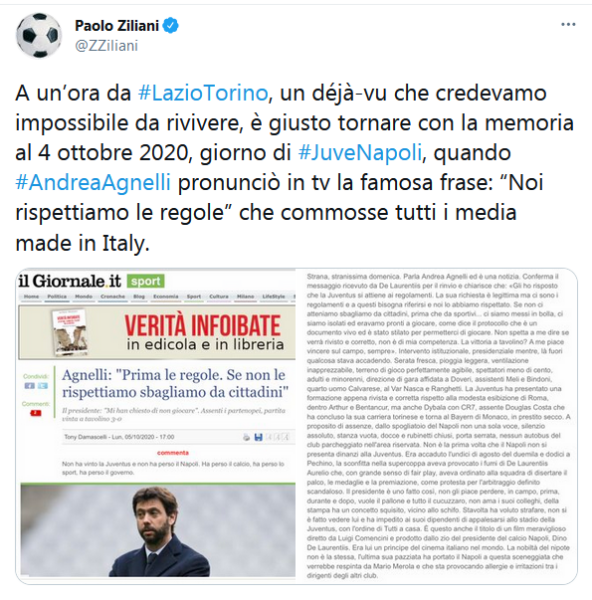
Task: Click the Facebook share icon beside headline
Action: [29, 386]
